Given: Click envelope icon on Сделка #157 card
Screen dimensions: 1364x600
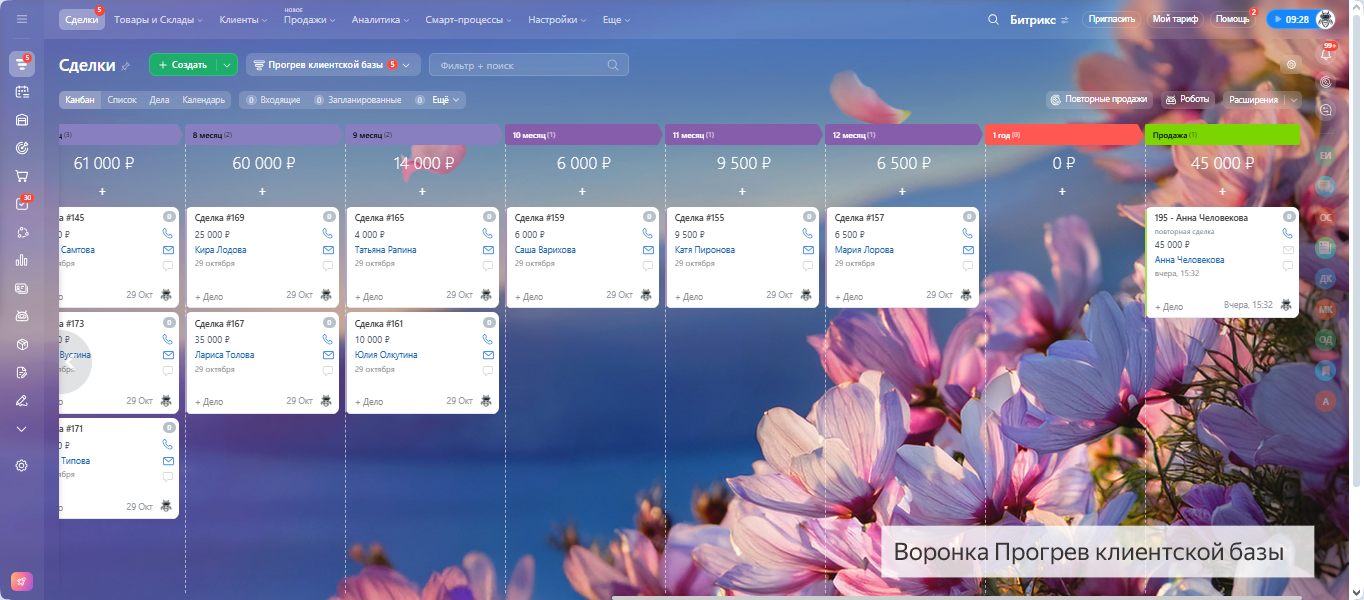Looking at the screenshot, I should (x=967, y=250).
